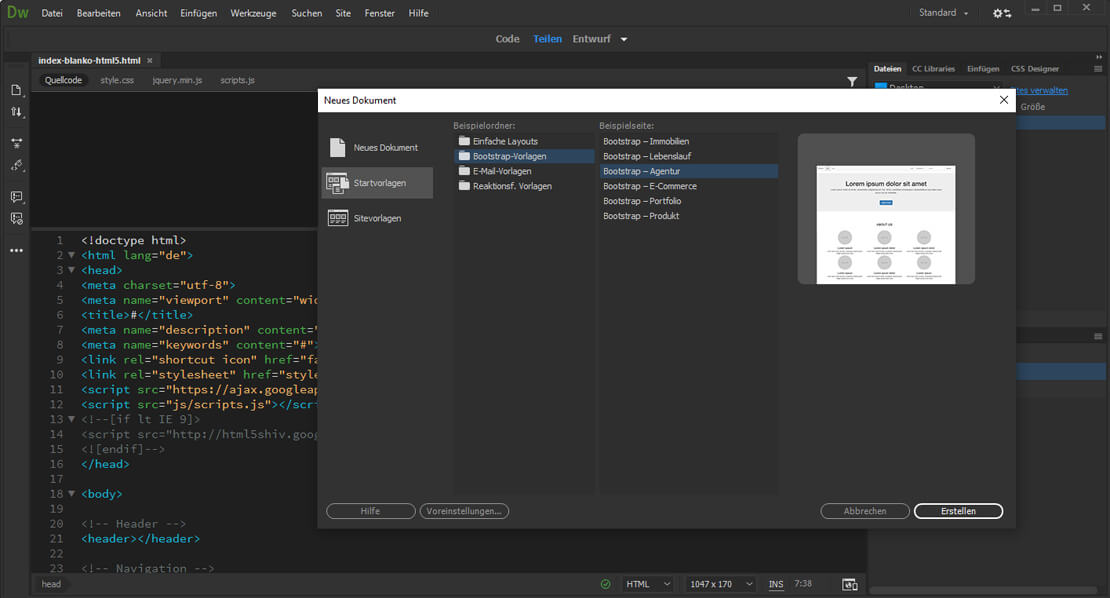The width and height of the screenshot is (1110, 598).
Task: Click the Open Documents icon in left toolbar
Action: tap(16, 90)
